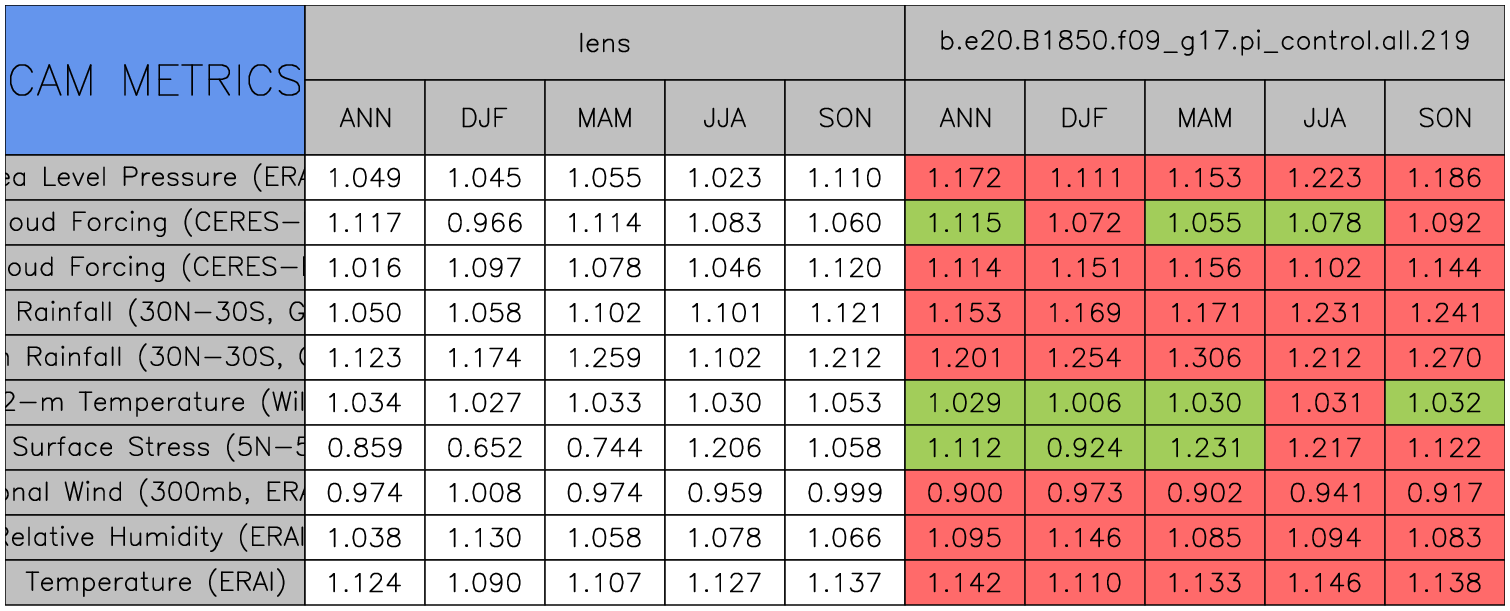Select the MAM header under lens
The image size is (1510, 611).
click(x=605, y=118)
